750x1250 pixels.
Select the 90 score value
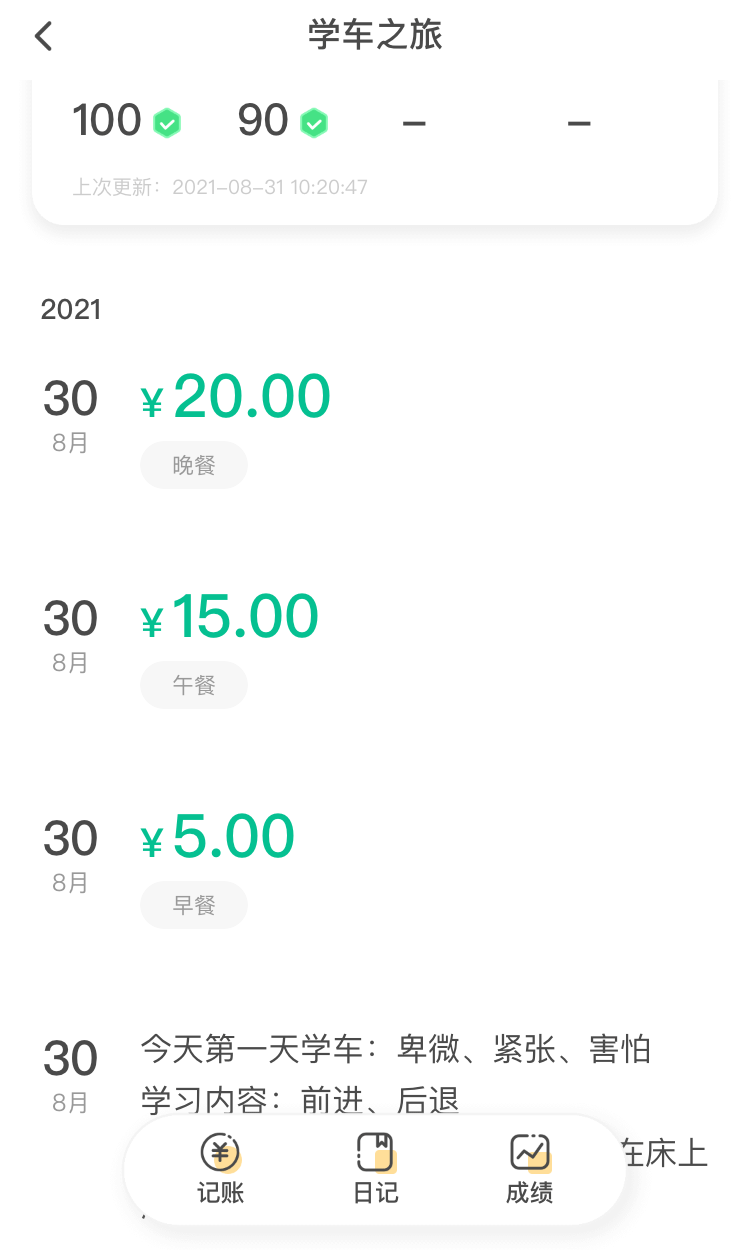point(263,121)
